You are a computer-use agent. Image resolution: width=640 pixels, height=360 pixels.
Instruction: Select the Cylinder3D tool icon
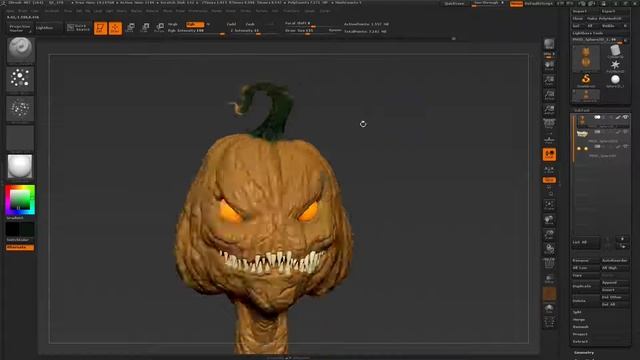(x=615, y=51)
